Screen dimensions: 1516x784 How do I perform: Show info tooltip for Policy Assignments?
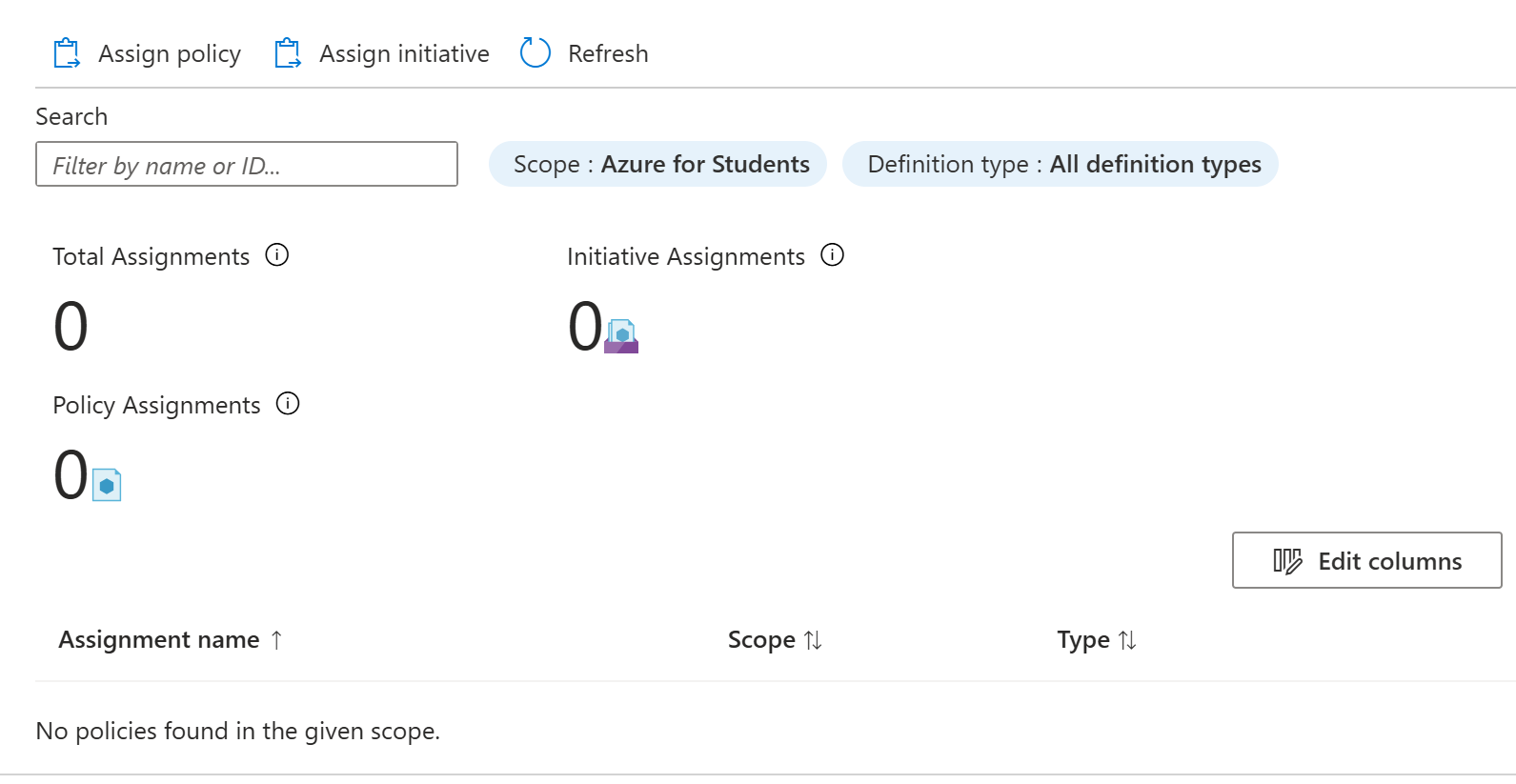288,404
